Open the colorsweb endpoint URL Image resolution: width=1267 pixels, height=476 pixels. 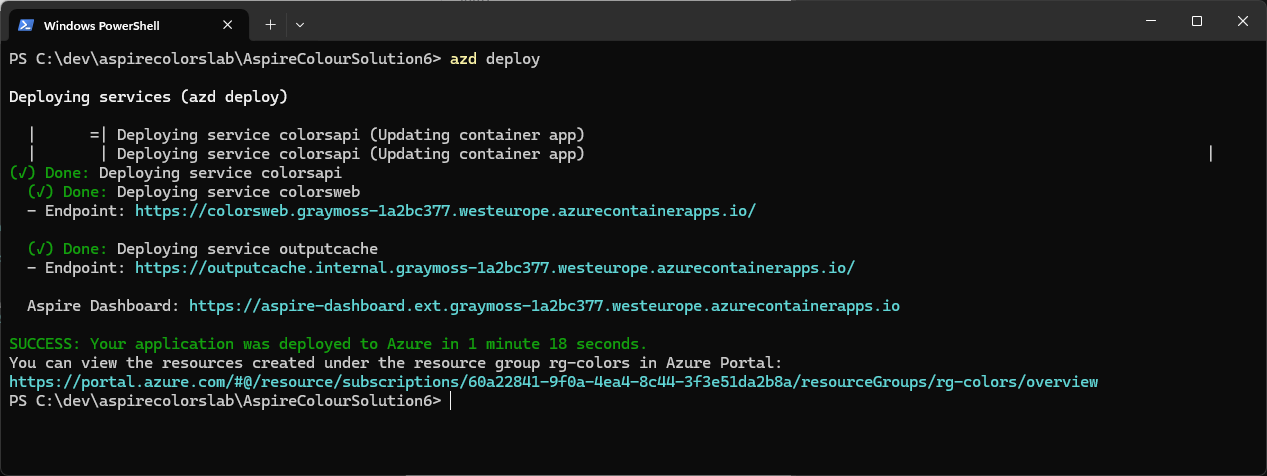coord(445,211)
